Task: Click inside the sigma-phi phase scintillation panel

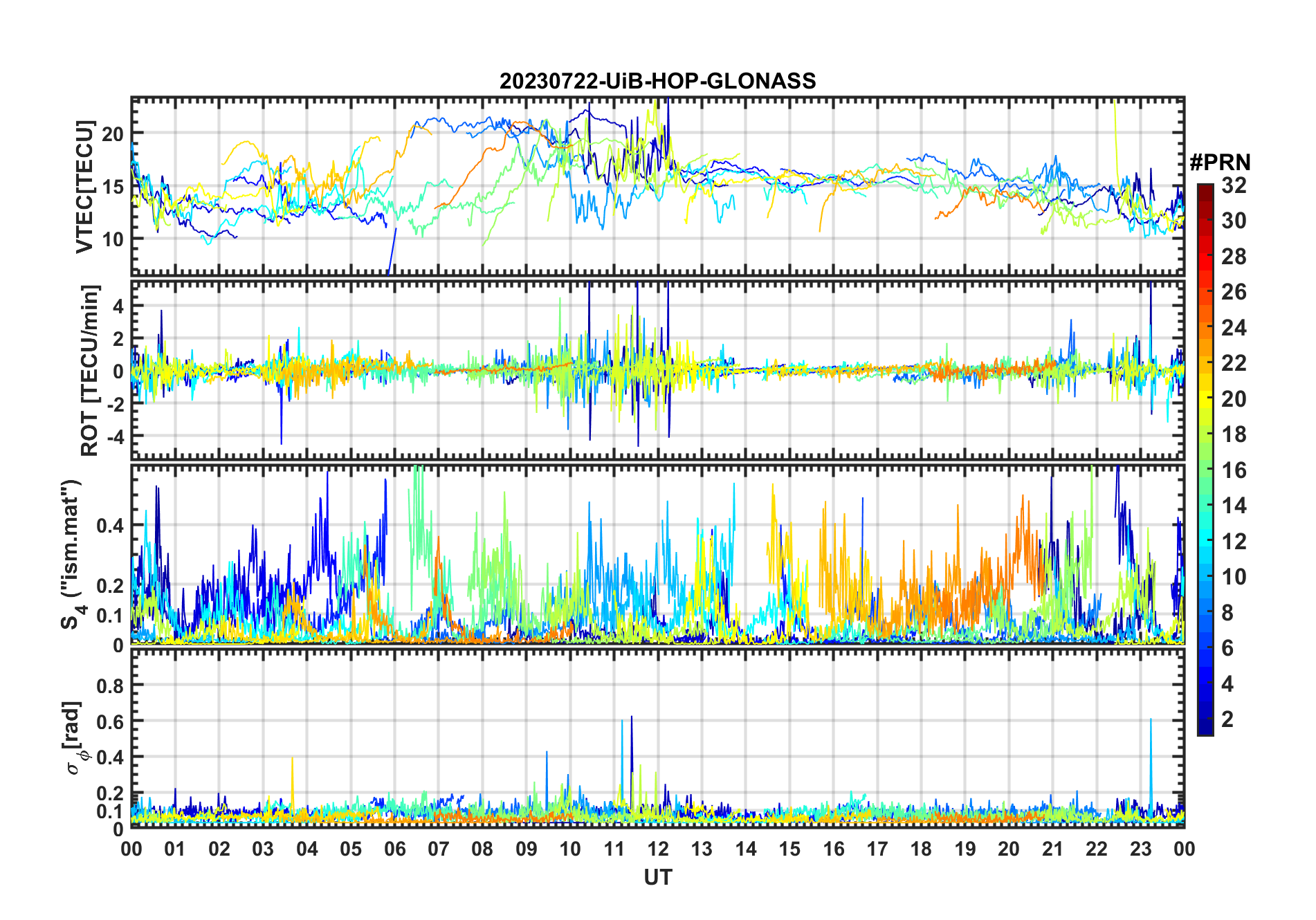Action: (658, 739)
